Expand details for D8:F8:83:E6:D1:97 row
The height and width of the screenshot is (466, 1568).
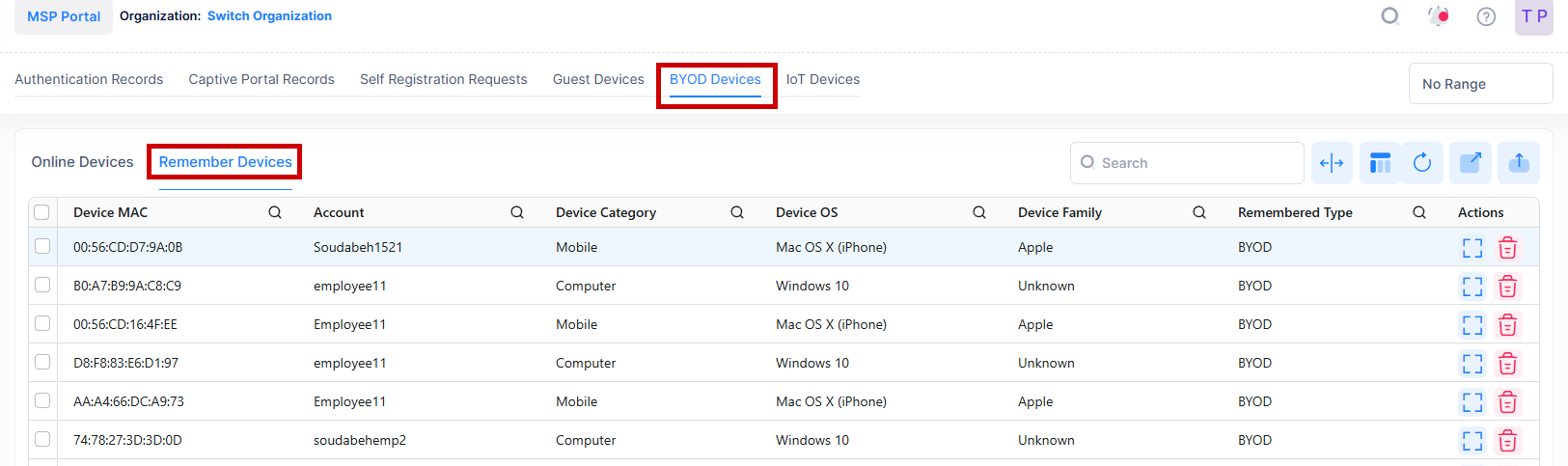pyautogui.click(x=1472, y=364)
